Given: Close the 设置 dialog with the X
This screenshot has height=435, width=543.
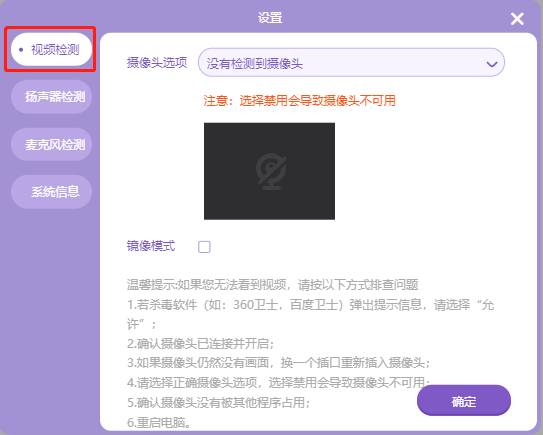Looking at the screenshot, I should (517, 19).
